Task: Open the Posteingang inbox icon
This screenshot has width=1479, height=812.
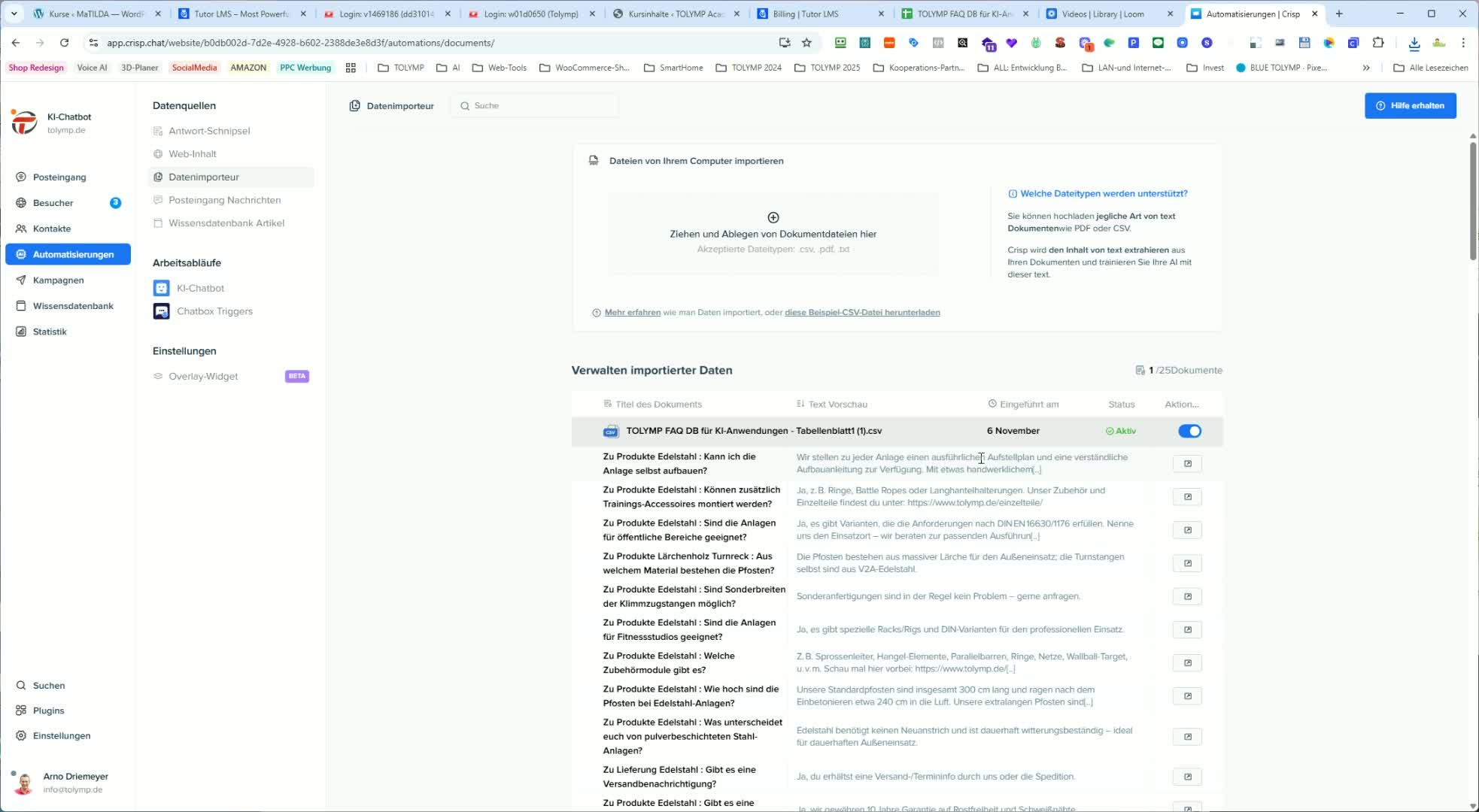Action: click(x=21, y=177)
